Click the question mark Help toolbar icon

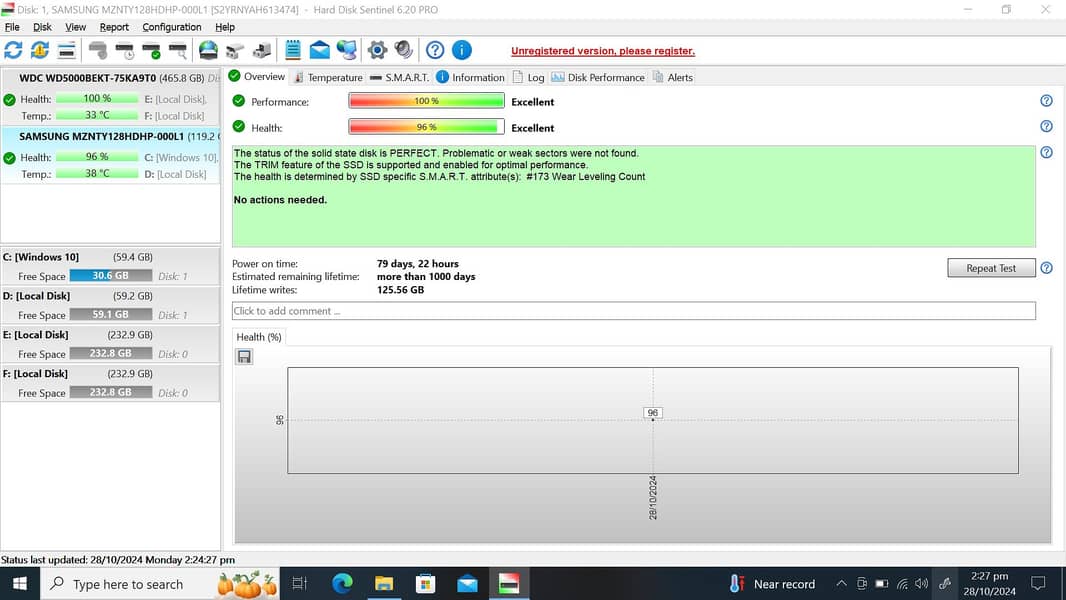point(435,50)
